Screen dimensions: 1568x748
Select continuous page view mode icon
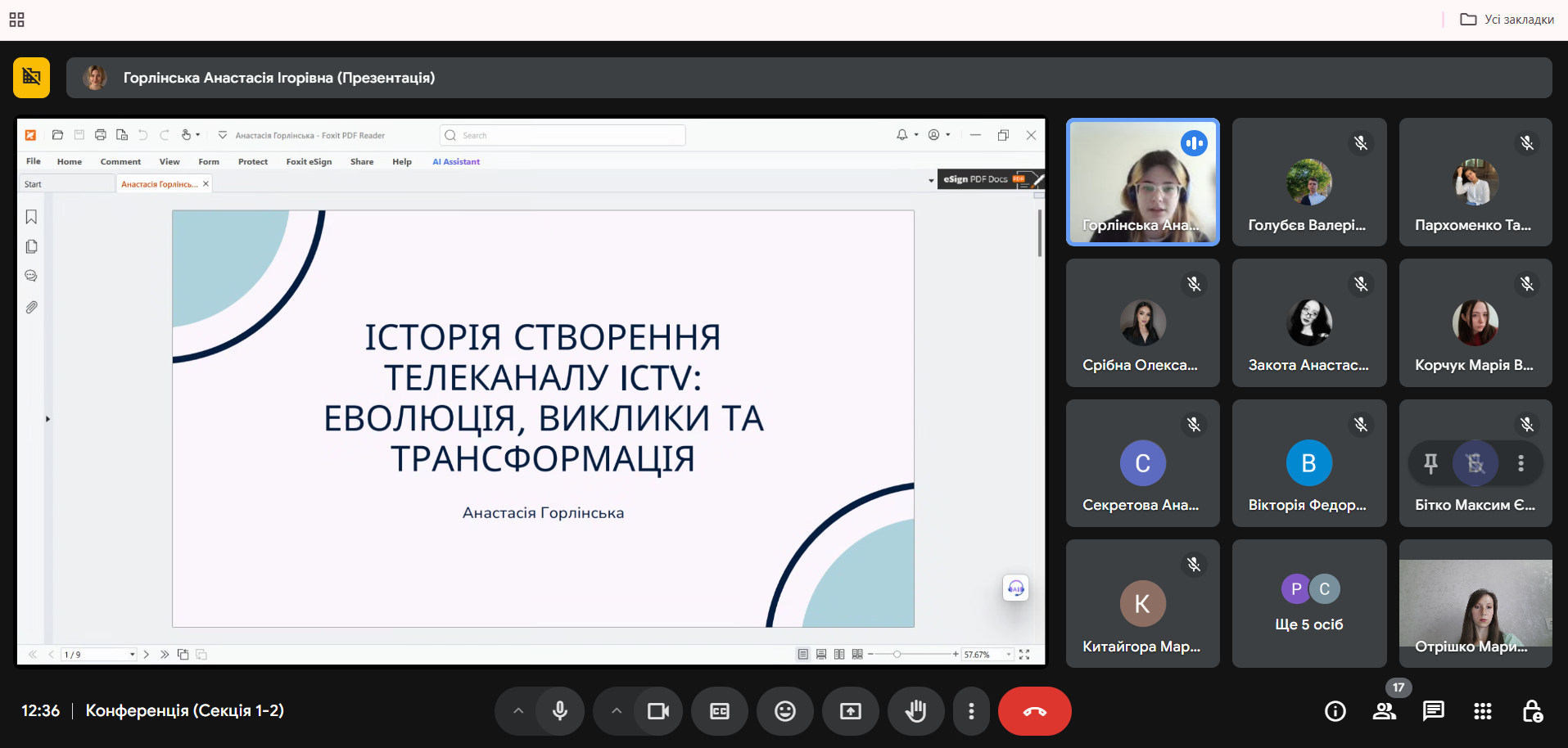pos(821,655)
